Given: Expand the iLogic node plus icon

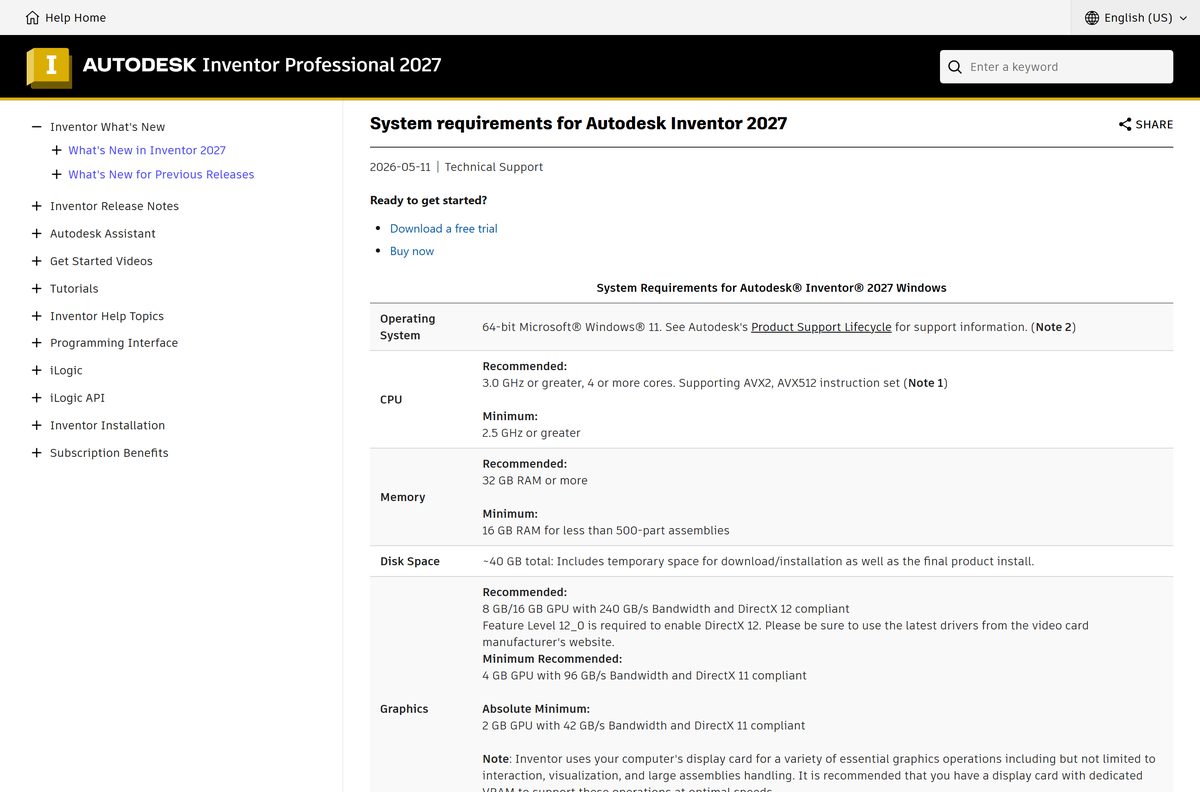Looking at the screenshot, I should (x=37, y=370).
